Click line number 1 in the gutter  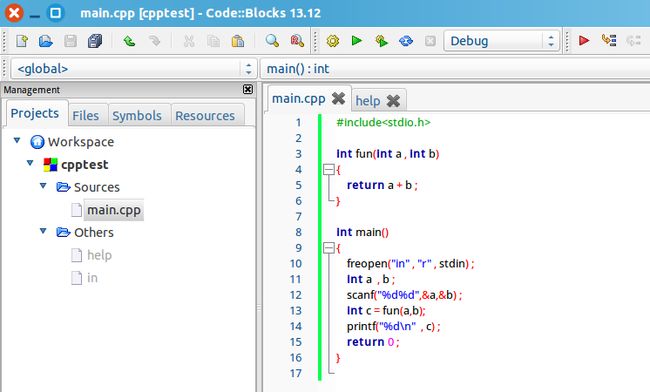pyautogui.click(x=298, y=123)
